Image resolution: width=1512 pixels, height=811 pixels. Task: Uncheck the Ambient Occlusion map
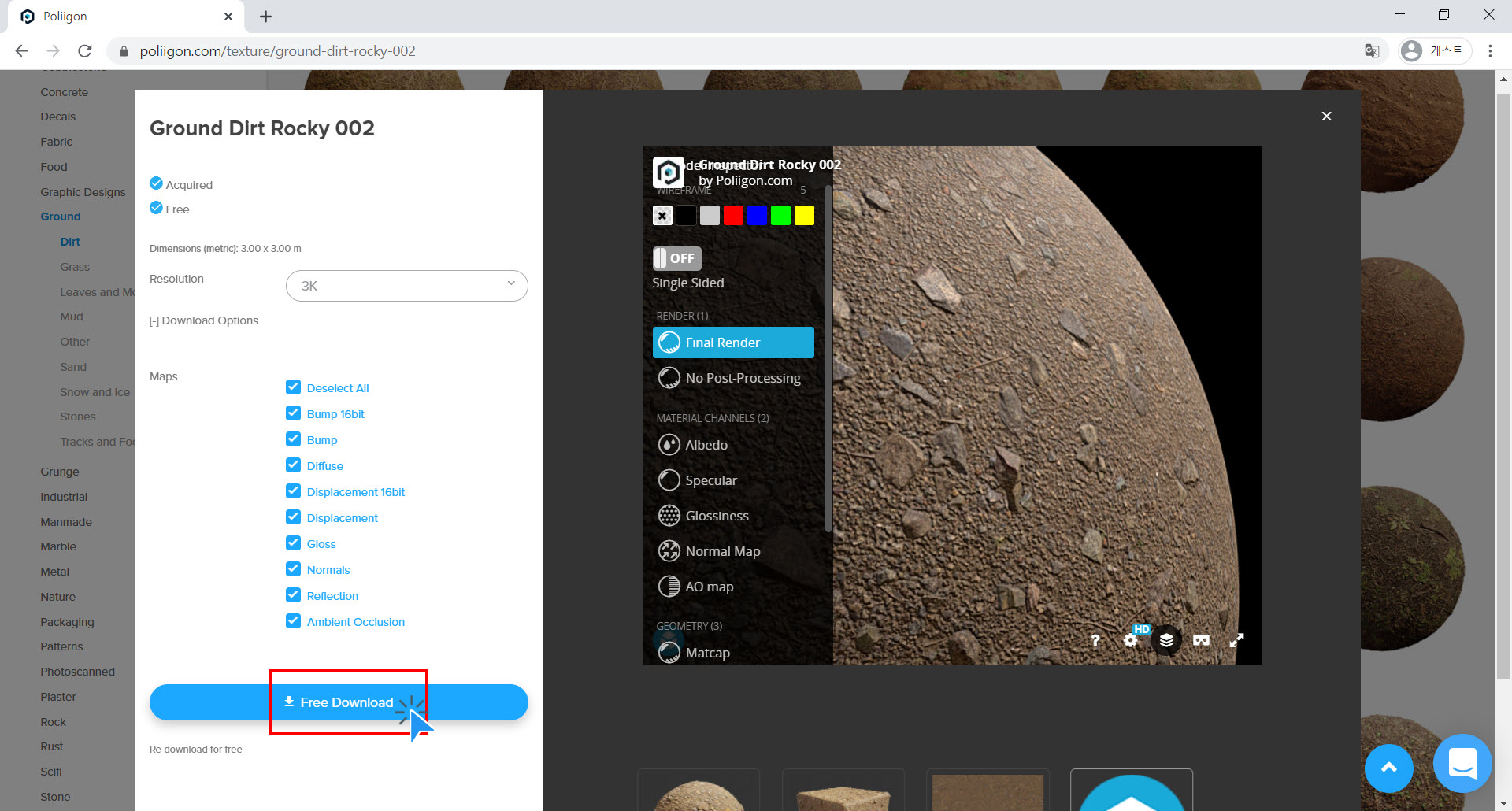(x=293, y=621)
